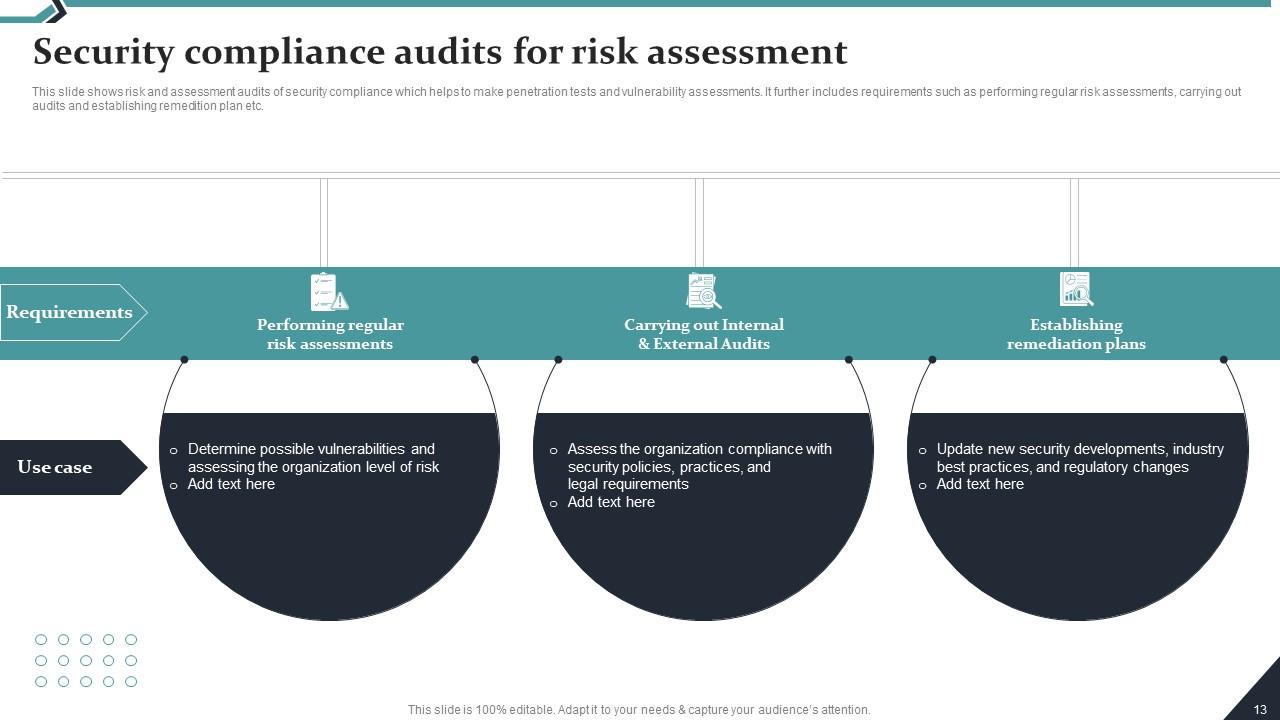Click the risk assessment checklist icon
1280x720 pixels.
[329, 292]
